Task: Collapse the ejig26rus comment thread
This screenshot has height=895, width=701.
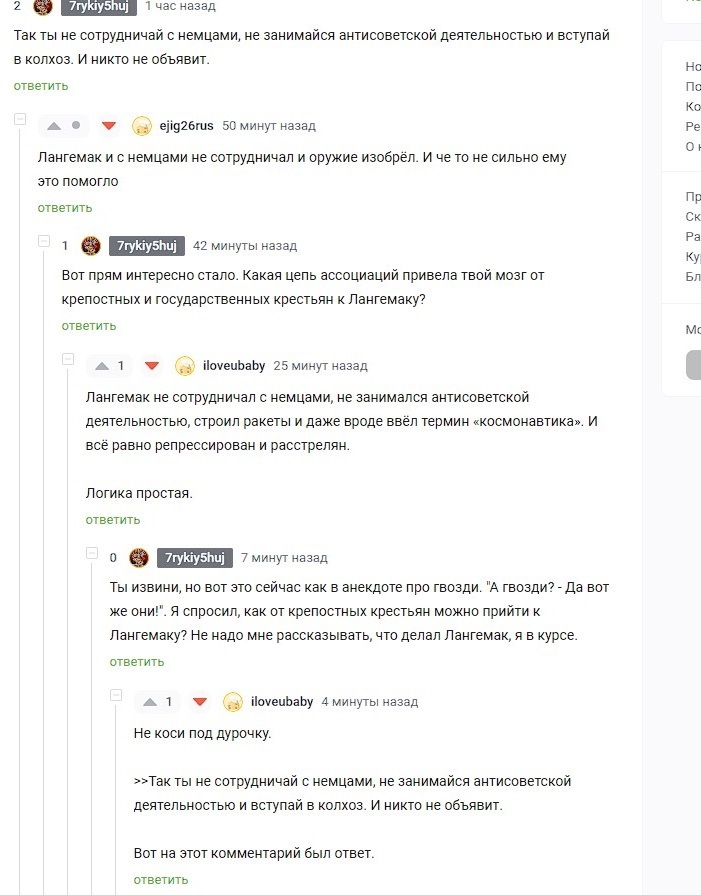Action: click(20, 120)
